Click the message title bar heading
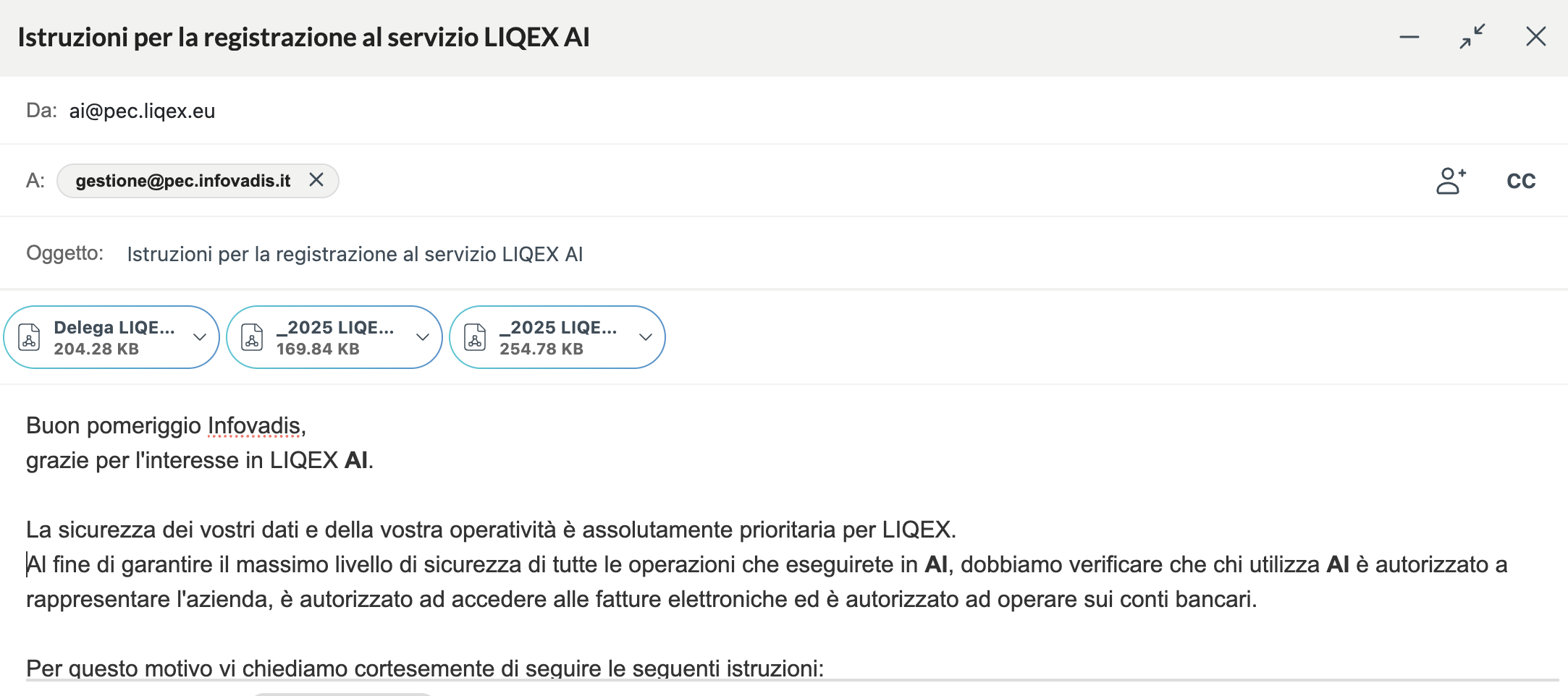1568x696 pixels. [x=303, y=37]
